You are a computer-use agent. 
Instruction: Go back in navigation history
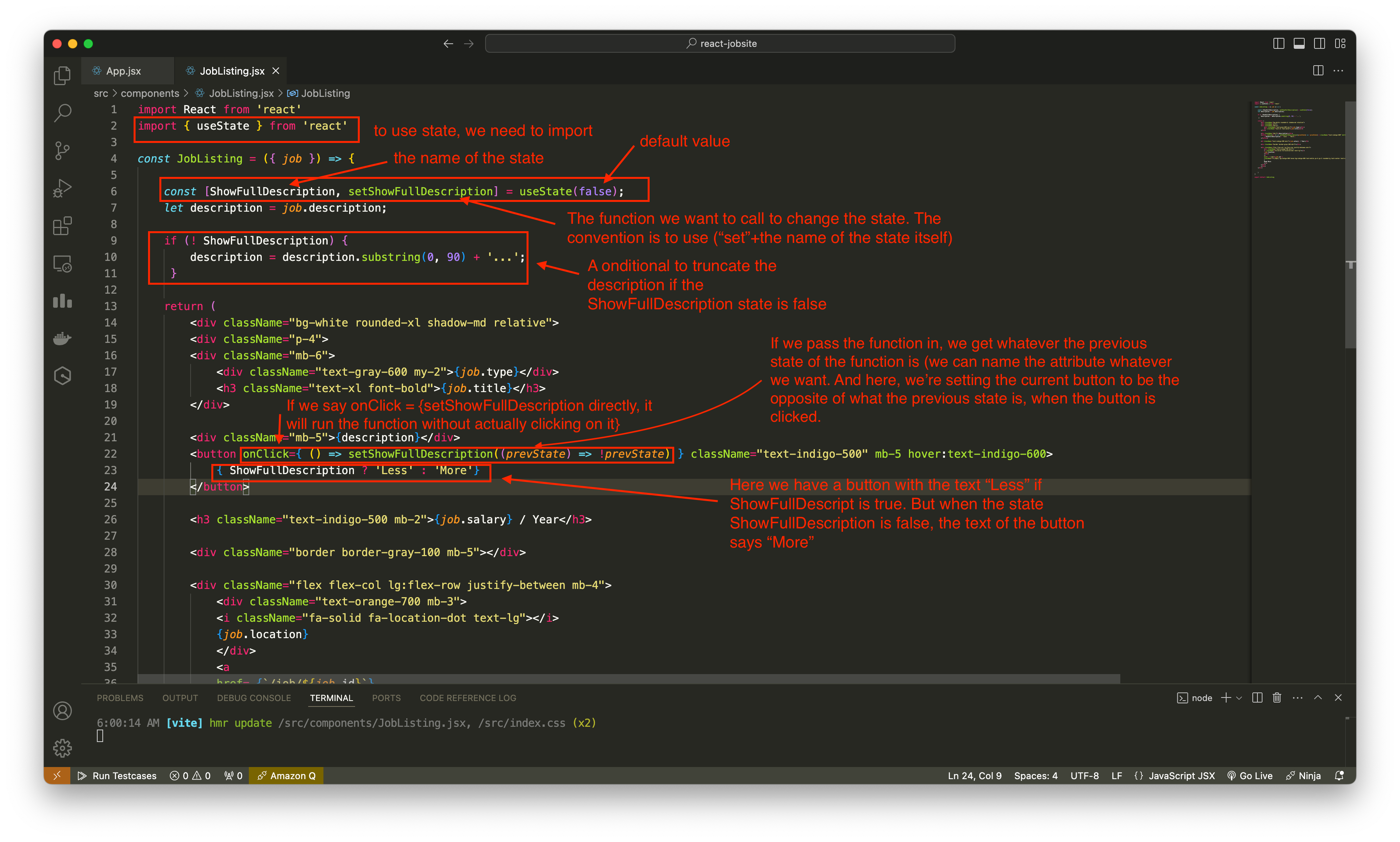tap(448, 44)
